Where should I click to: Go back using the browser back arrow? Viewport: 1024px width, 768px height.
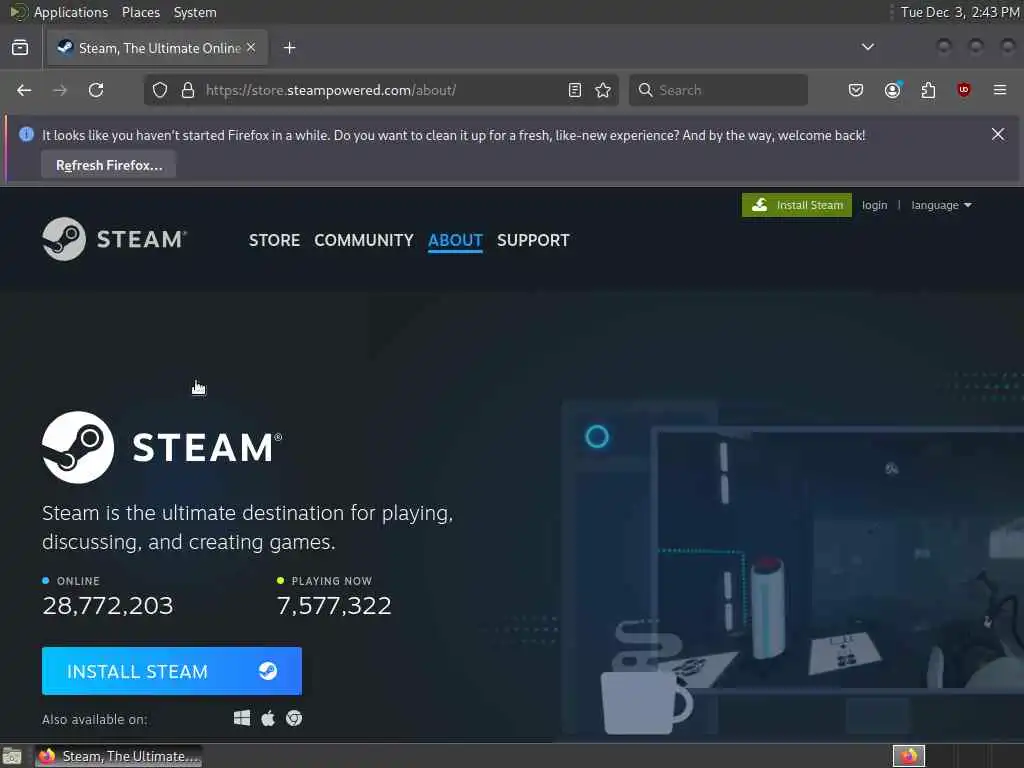[x=24, y=90]
